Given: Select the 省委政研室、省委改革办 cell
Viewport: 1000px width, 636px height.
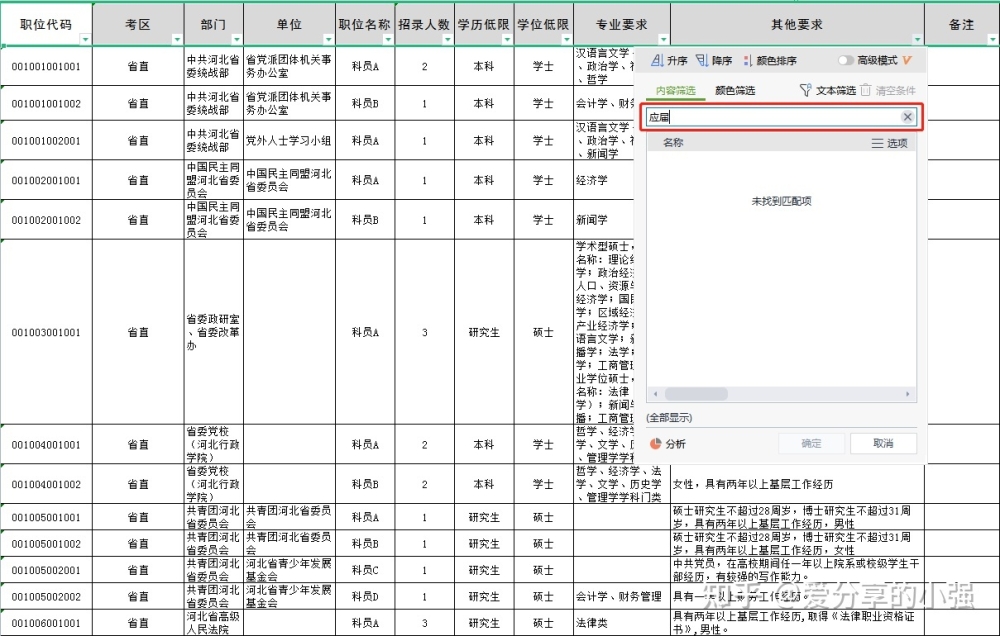Looking at the screenshot, I should (x=214, y=332).
